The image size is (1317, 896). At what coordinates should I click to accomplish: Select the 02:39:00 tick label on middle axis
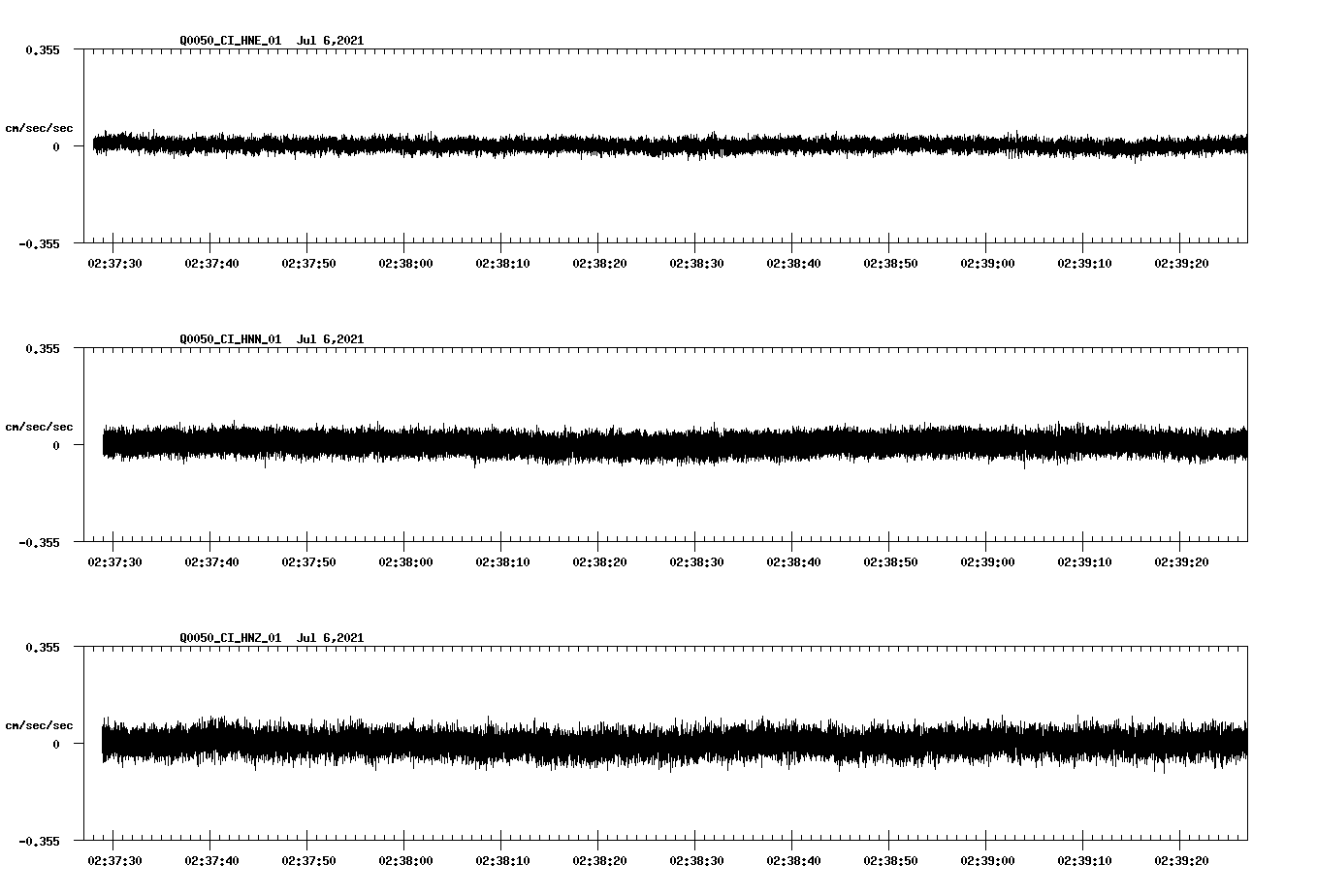pyautogui.click(x=986, y=560)
